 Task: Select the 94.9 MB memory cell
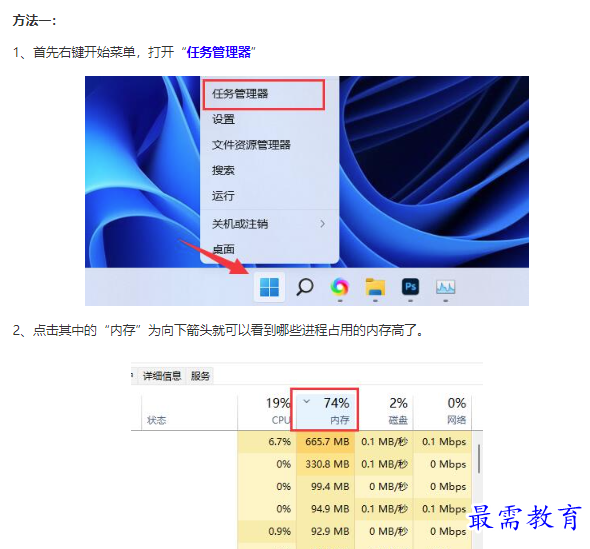tap(325, 509)
